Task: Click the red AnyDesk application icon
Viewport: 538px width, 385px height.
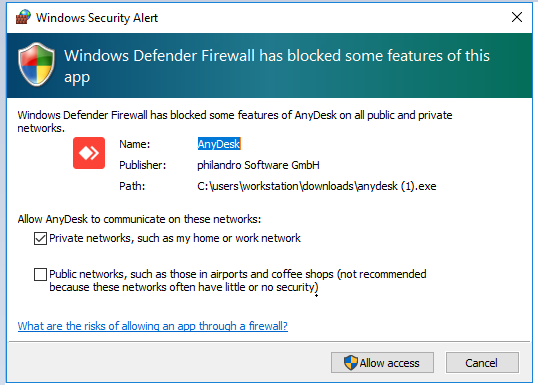Action: tap(89, 153)
